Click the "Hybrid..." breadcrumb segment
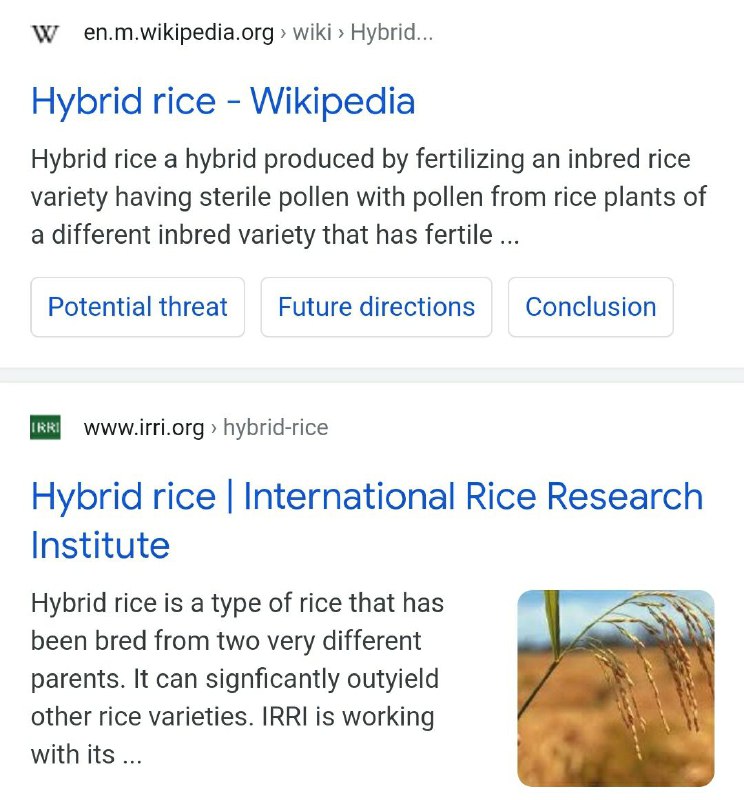Viewport: 744px width, 800px height. [392, 33]
